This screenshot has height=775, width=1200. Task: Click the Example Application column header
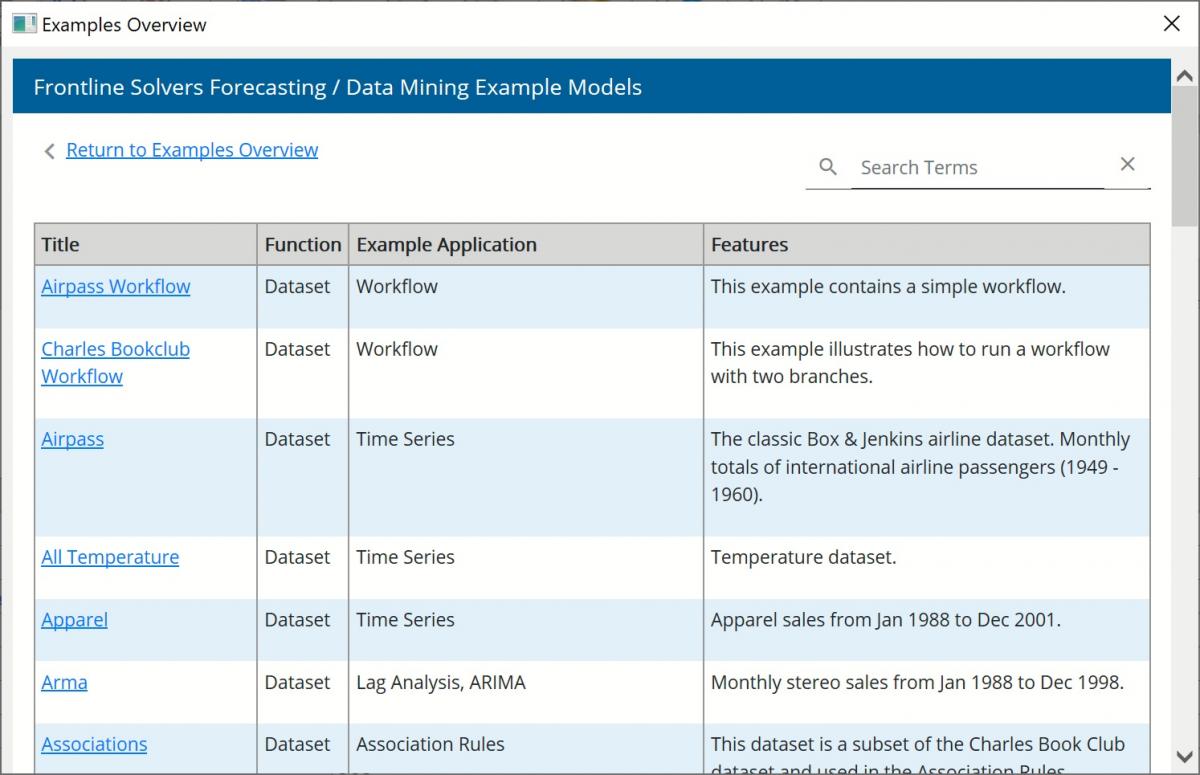tap(446, 244)
